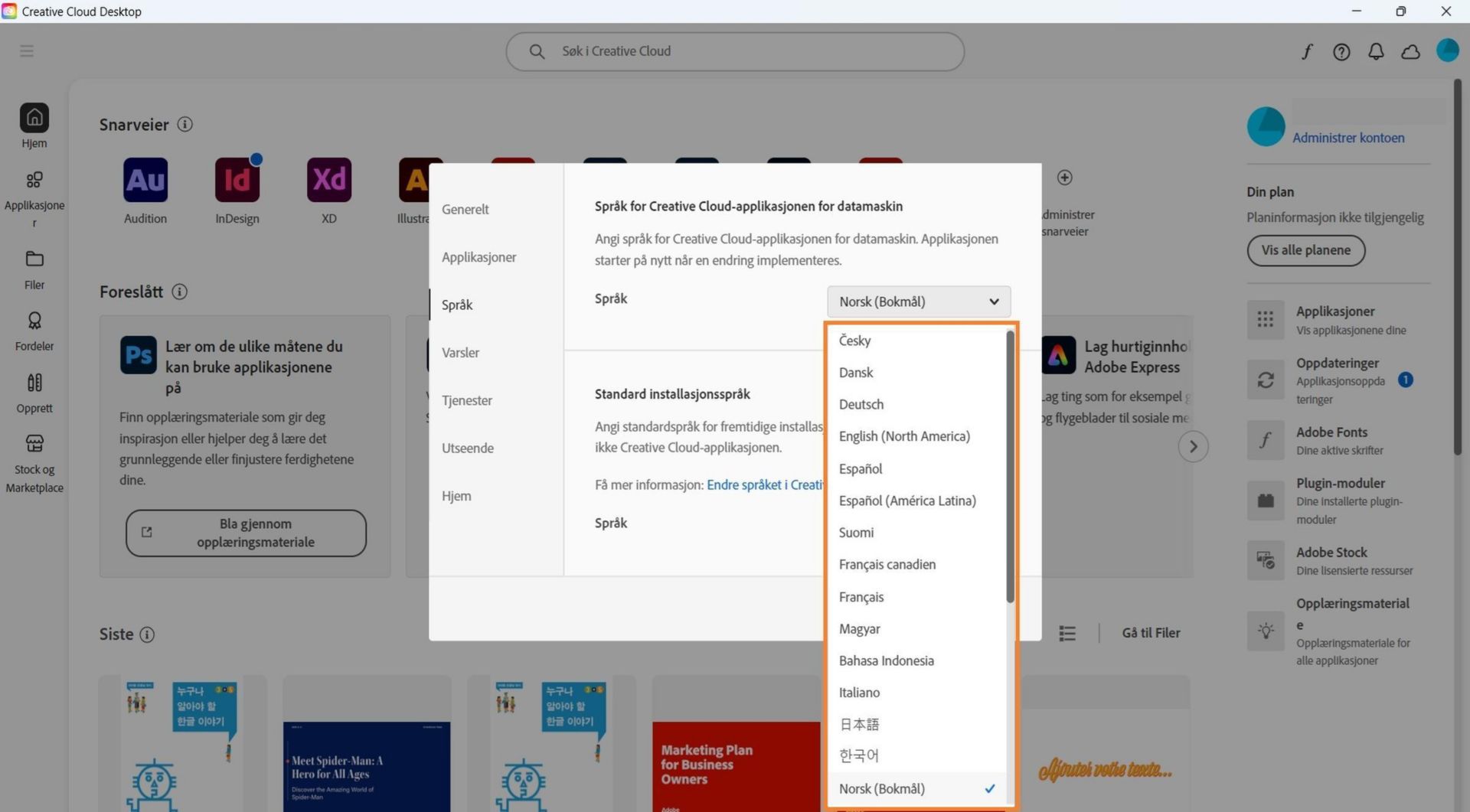Open the Språk settings tab
The height and width of the screenshot is (812, 1470).
coord(457,305)
